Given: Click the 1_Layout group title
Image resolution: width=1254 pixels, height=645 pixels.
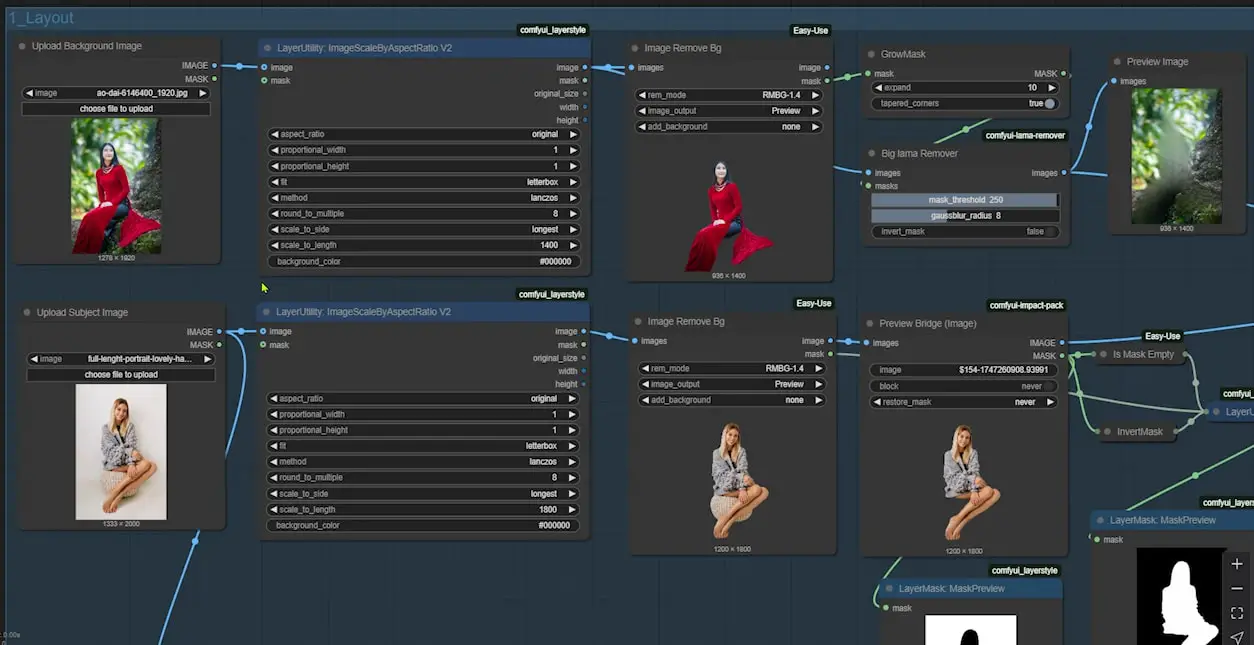Looking at the screenshot, I should (x=41, y=18).
